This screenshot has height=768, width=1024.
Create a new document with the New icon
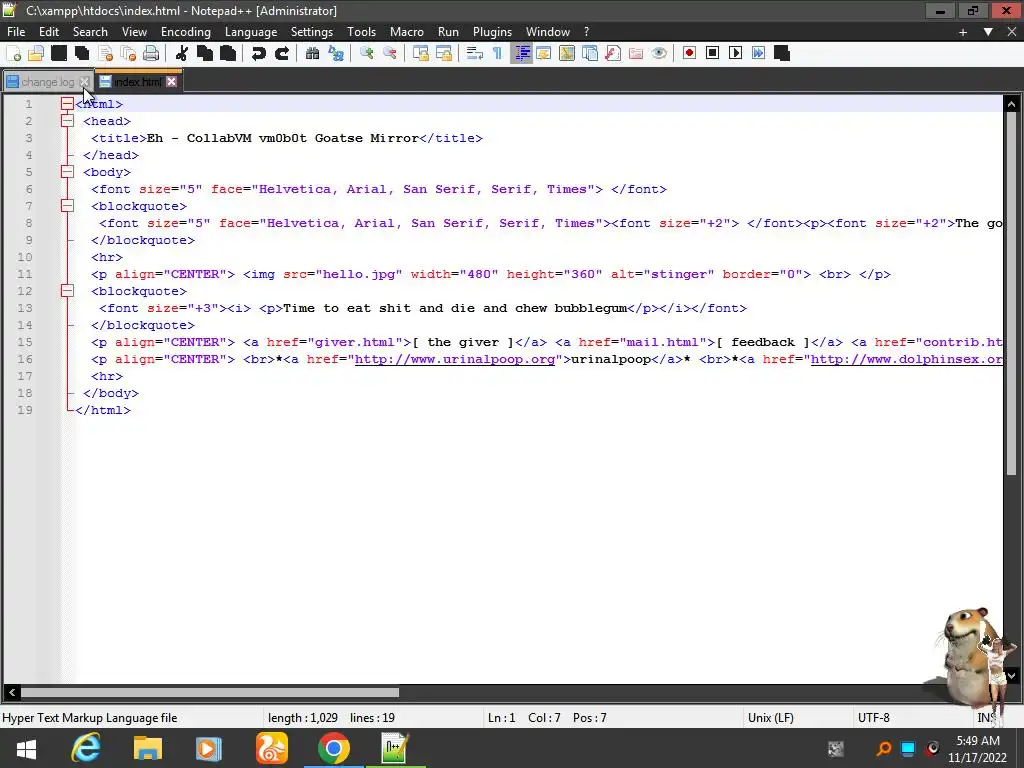point(13,54)
